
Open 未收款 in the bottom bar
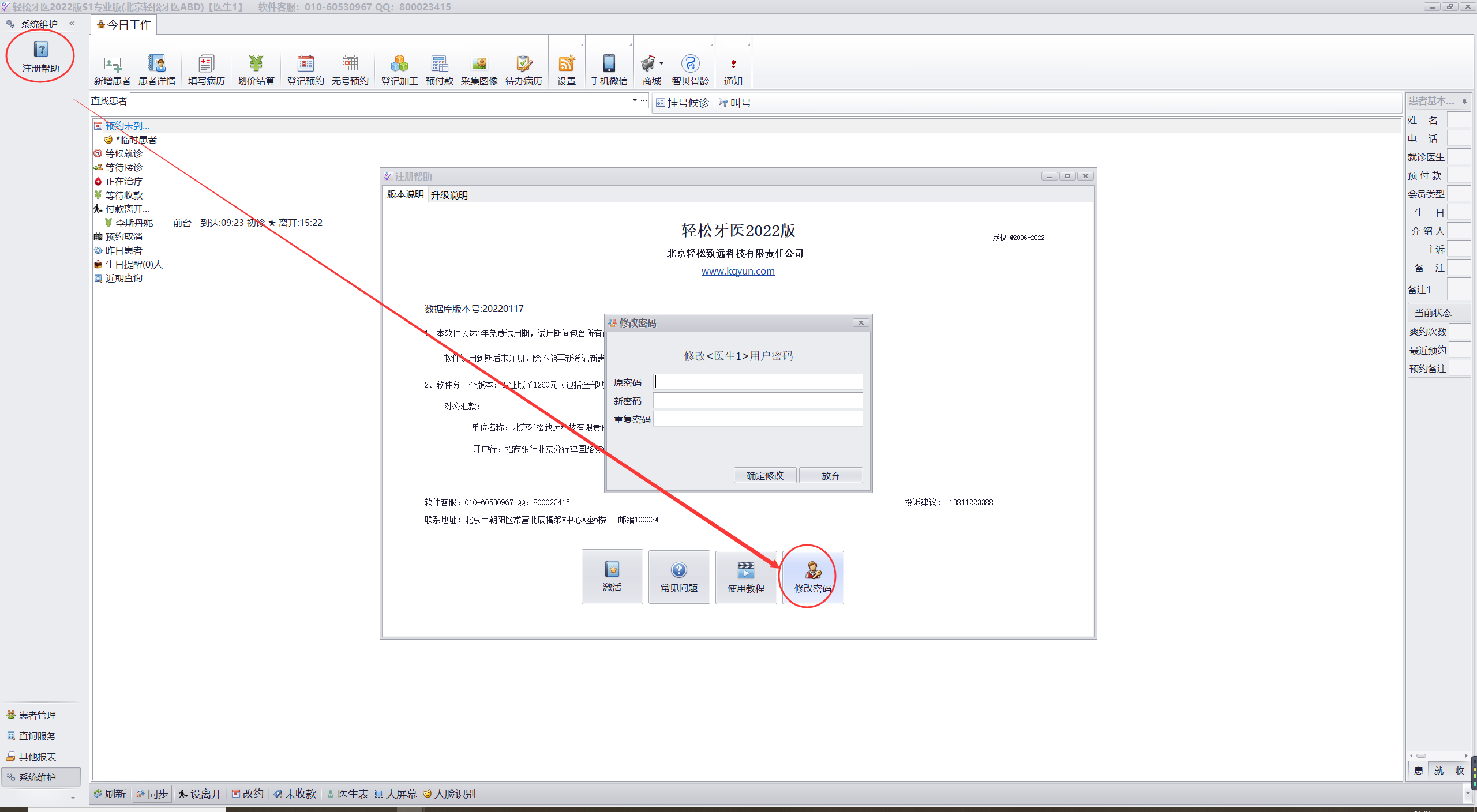pyautogui.click(x=295, y=794)
